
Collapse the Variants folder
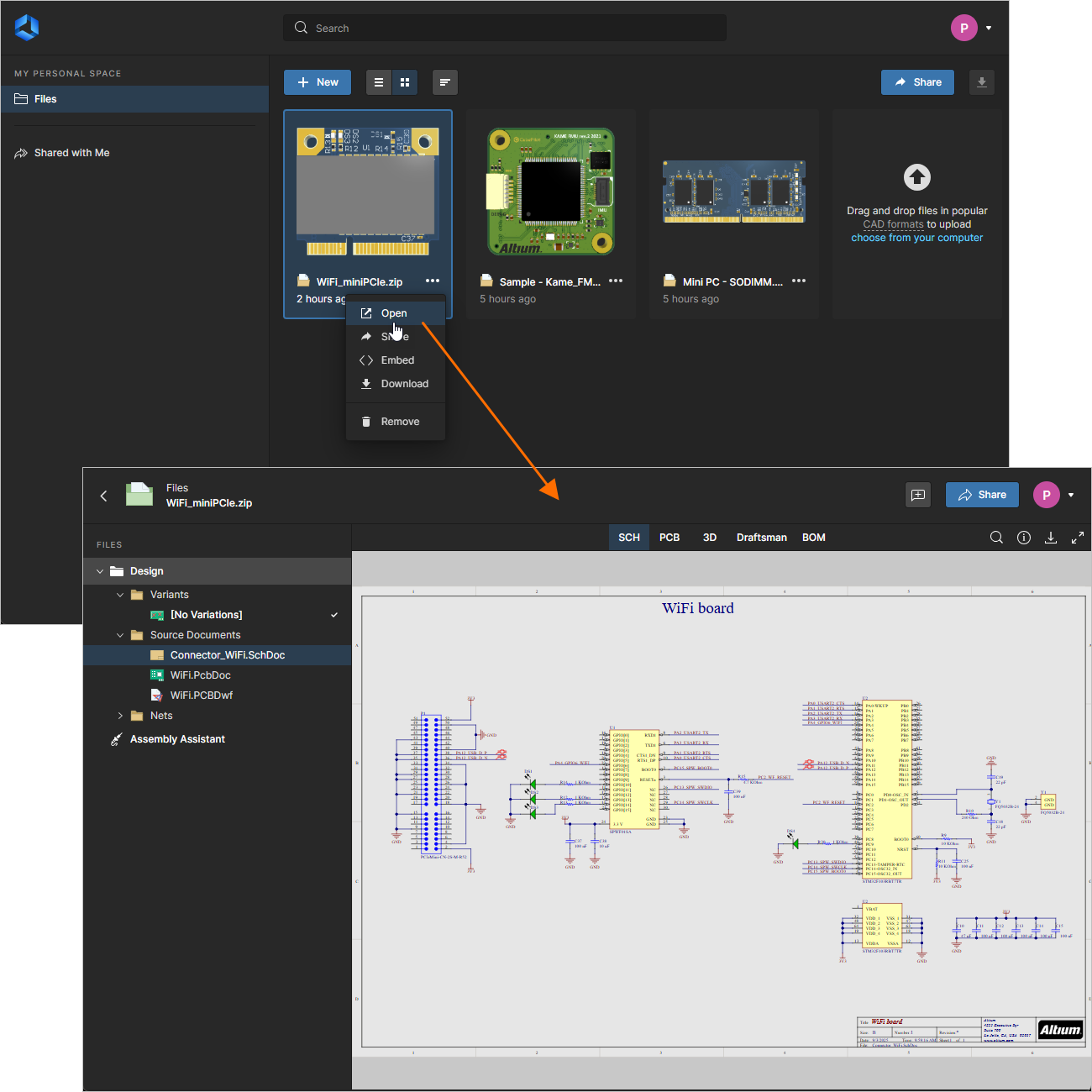pyautogui.click(x=120, y=595)
